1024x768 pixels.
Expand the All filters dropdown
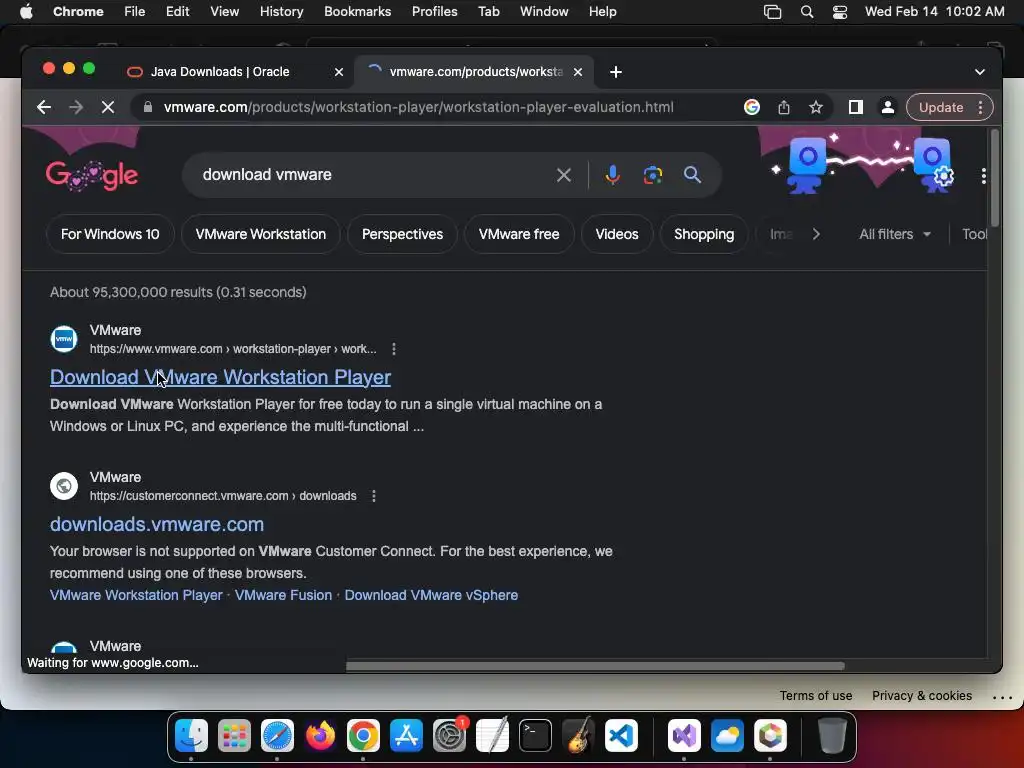895,234
